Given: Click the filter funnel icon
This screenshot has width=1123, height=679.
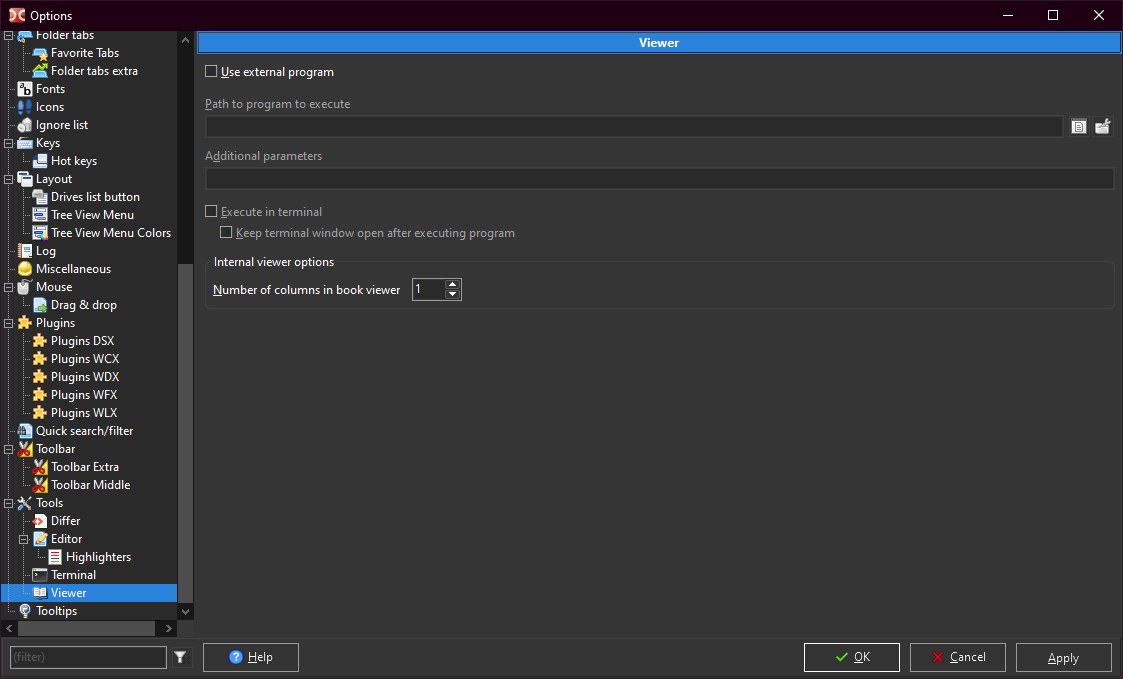Looking at the screenshot, I should pos(180,657).
